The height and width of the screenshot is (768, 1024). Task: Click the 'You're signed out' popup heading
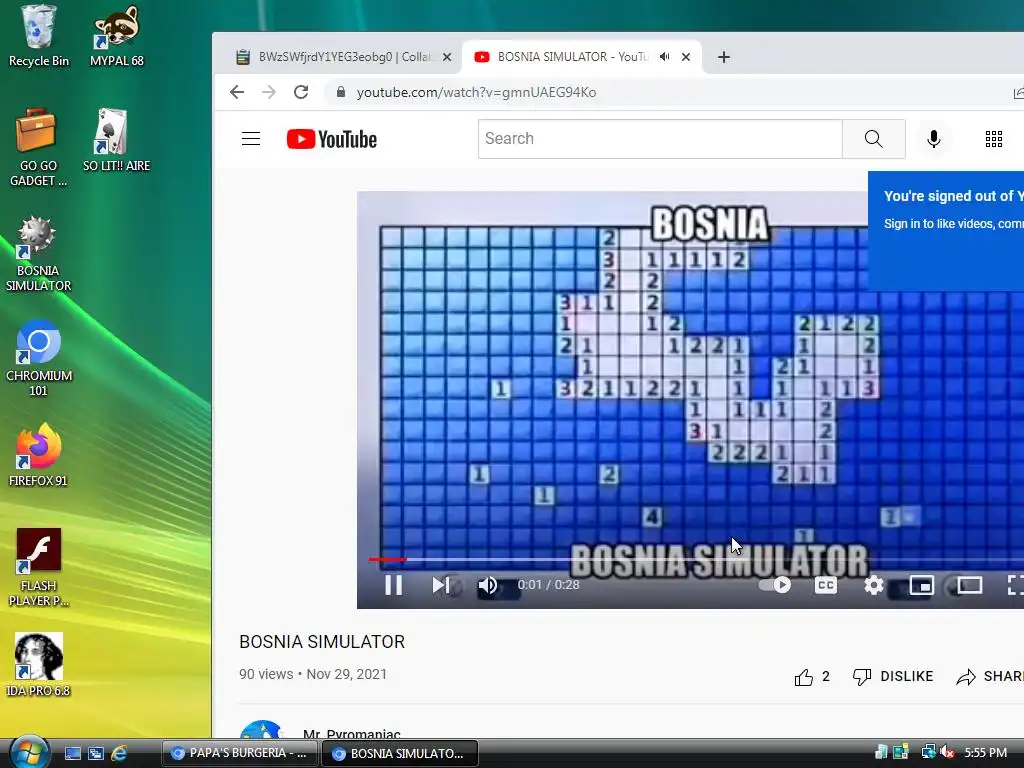[953, 196]
